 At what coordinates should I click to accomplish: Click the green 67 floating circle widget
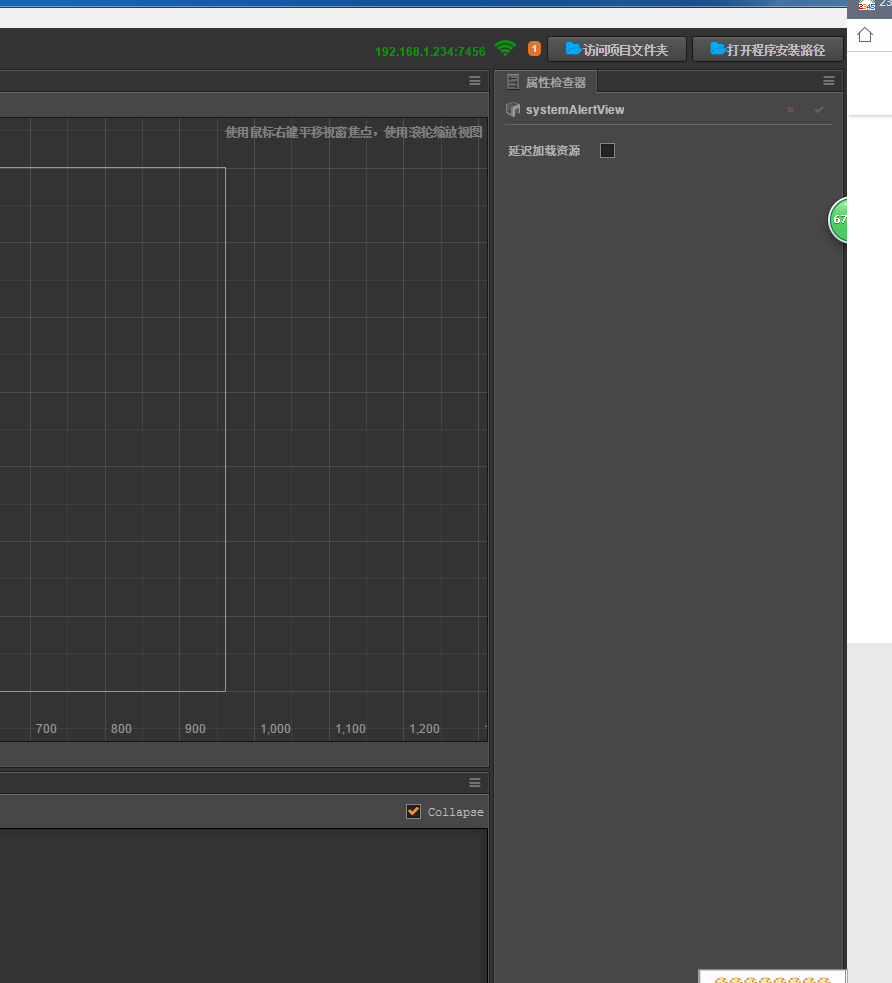click(x=838, y=219)
